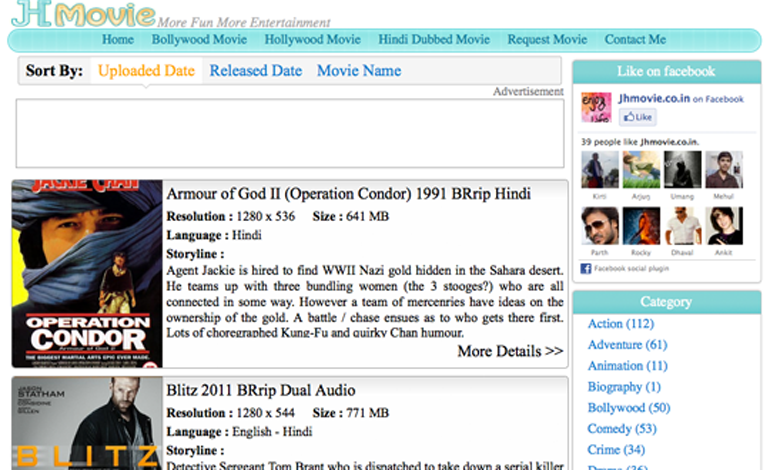
Task: View Mehul's Facebook profile picture
Action: coord(724,169)
